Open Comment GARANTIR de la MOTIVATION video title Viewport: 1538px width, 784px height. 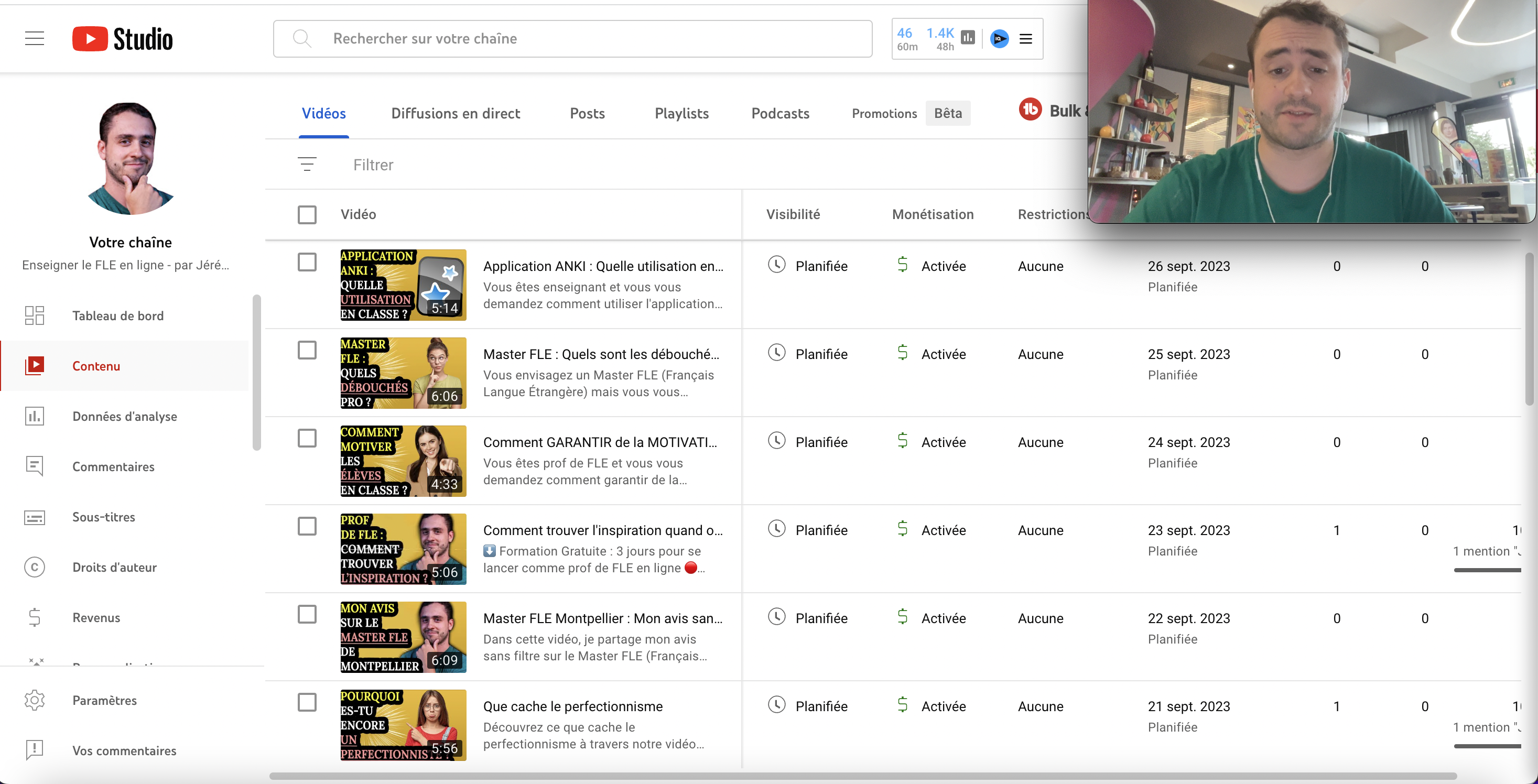click(x=600, y=442)
